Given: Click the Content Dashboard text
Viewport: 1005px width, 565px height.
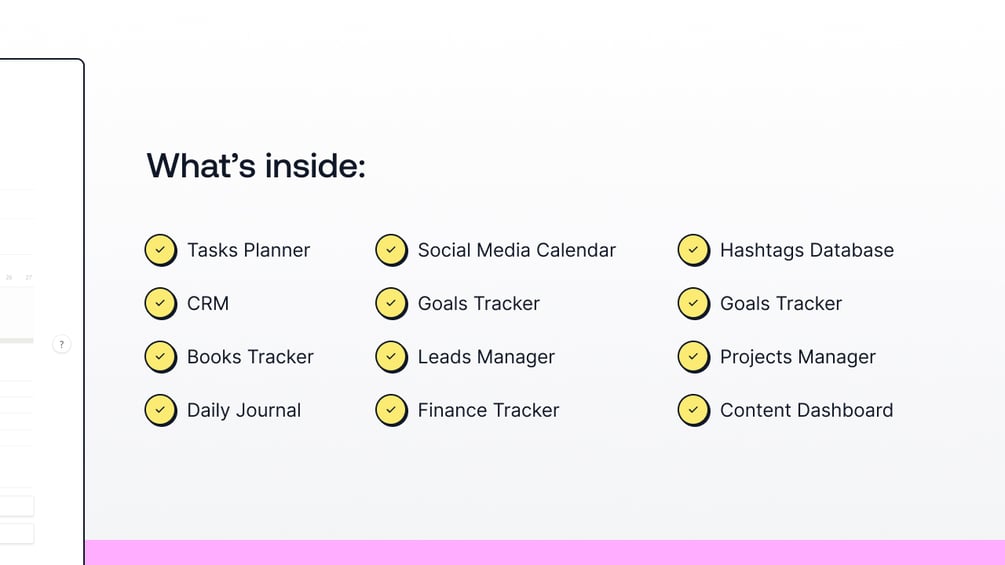Looking at the screenshot, I should point(806,410).
